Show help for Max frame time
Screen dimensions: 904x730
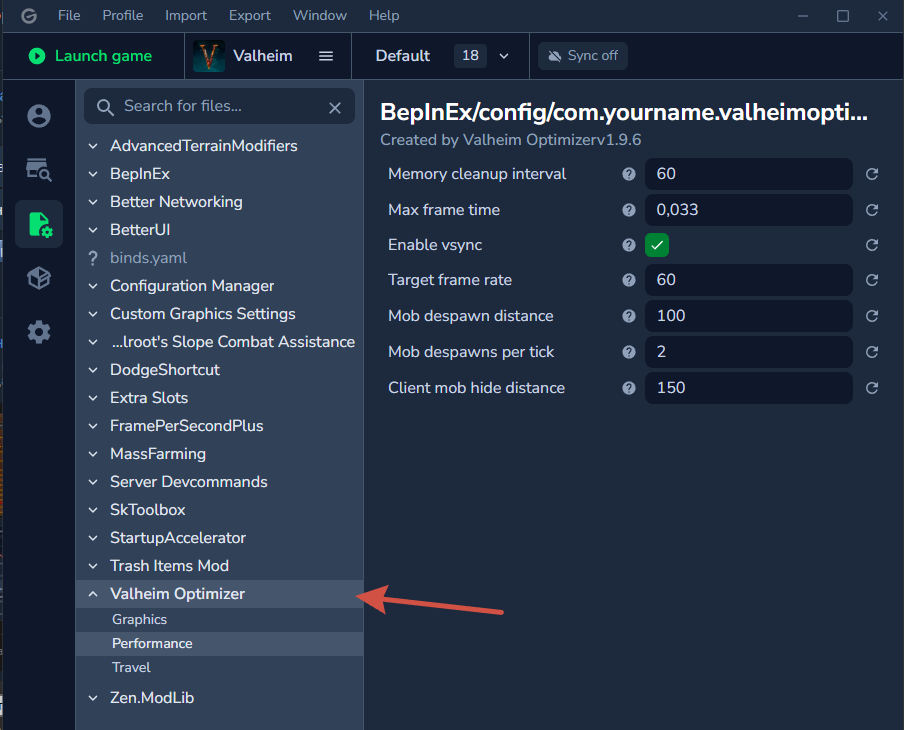coord(628,210)
